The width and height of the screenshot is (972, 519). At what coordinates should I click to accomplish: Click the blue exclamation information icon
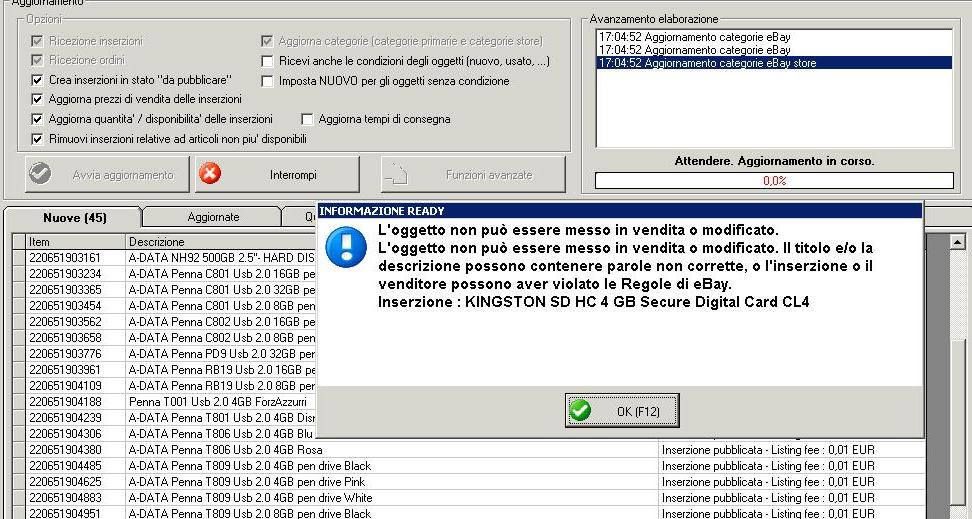tap(346, 247)
